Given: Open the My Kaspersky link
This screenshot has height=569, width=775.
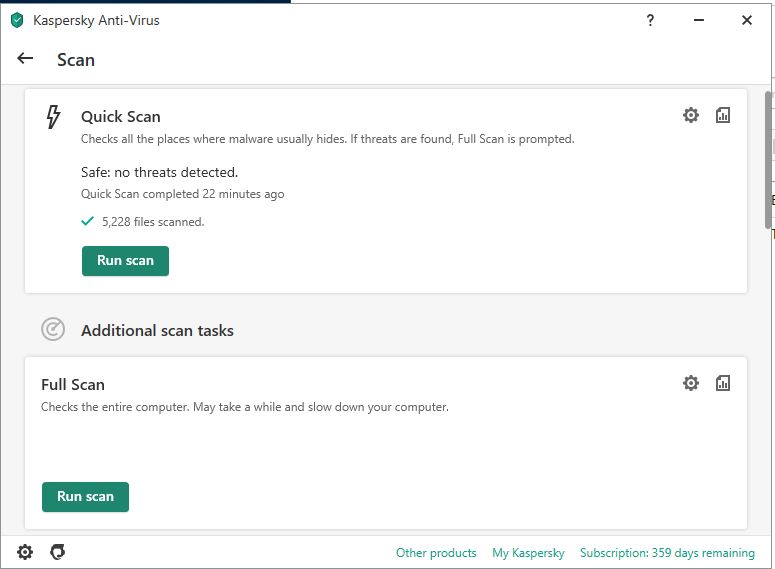Looking at the screenshot, I should [528, 553].
